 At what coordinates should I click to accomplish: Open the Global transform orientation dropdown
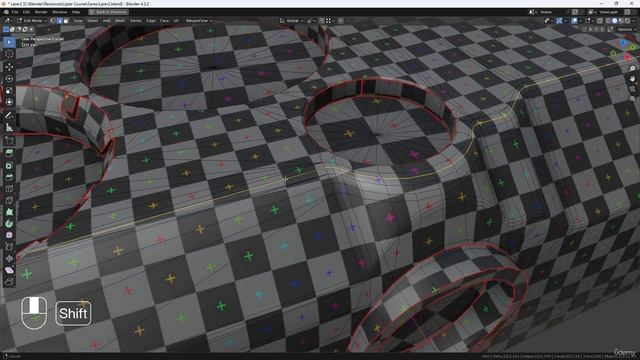pos(292,21)
